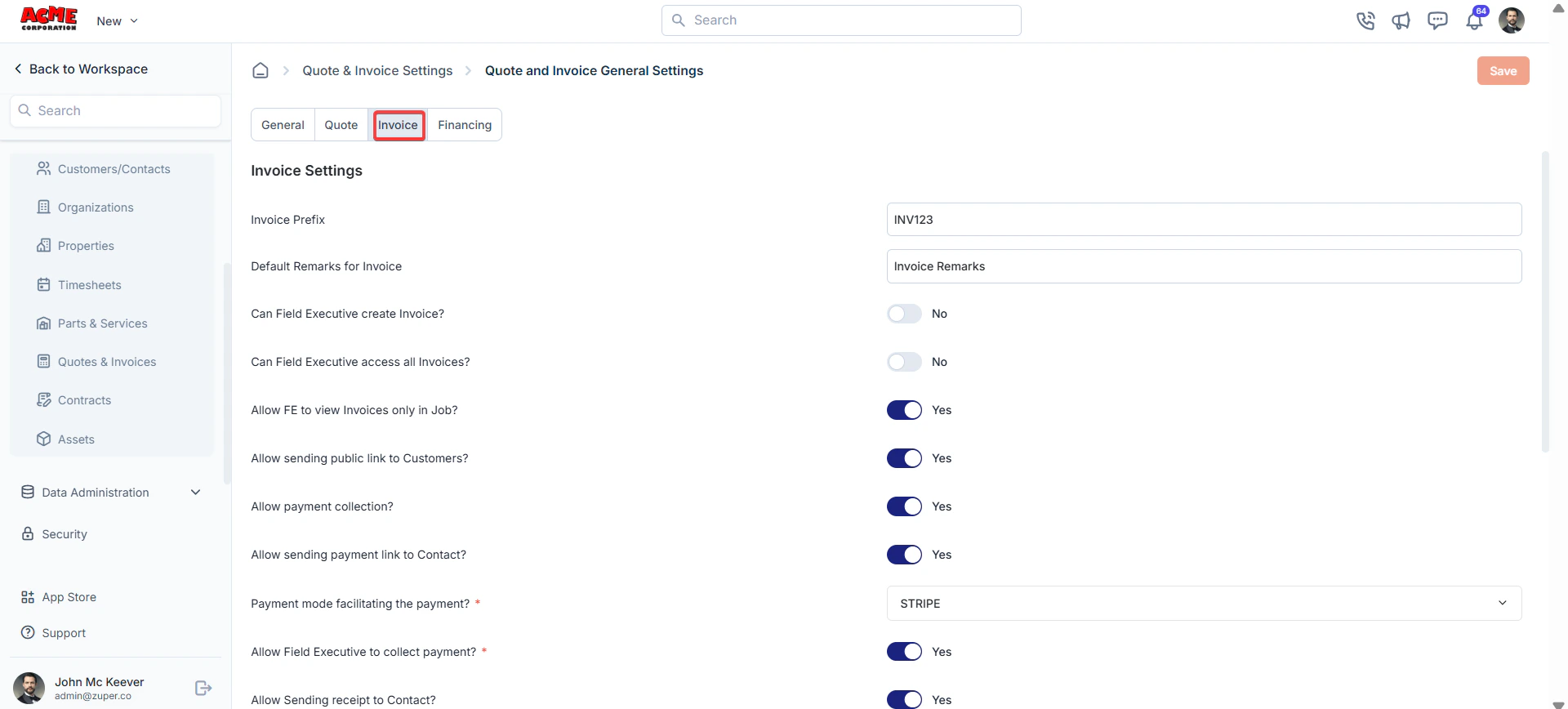Toggle Allow Sending receipt to Contact
The height and width of the screenshot is (709, 1568).
coord(904,699)
